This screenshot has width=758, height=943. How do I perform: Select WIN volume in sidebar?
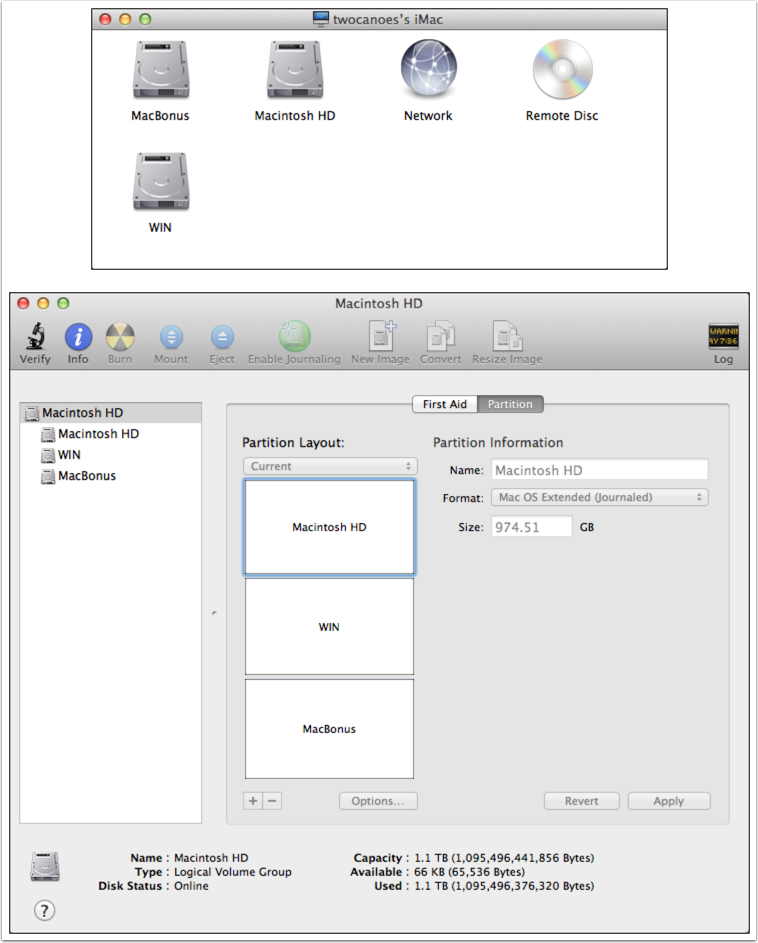[111, 455]
